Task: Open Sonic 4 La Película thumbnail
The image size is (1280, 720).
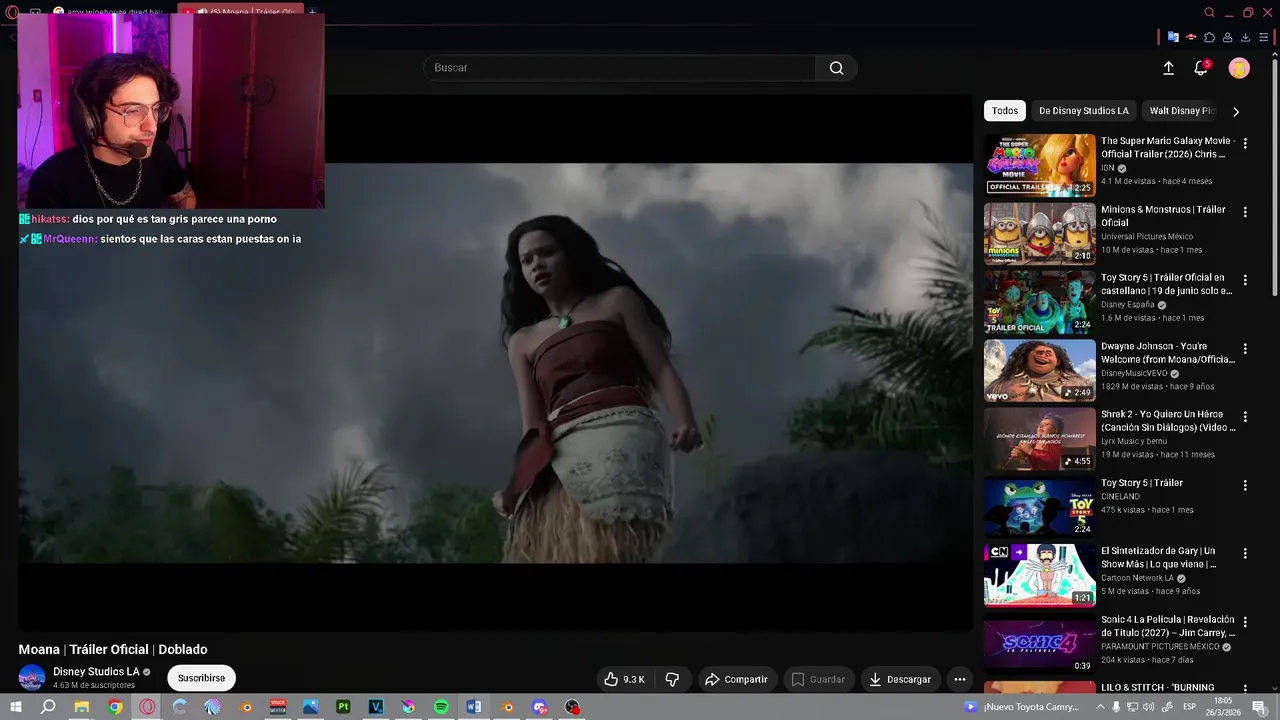Action: click(x=1040, y=643)
